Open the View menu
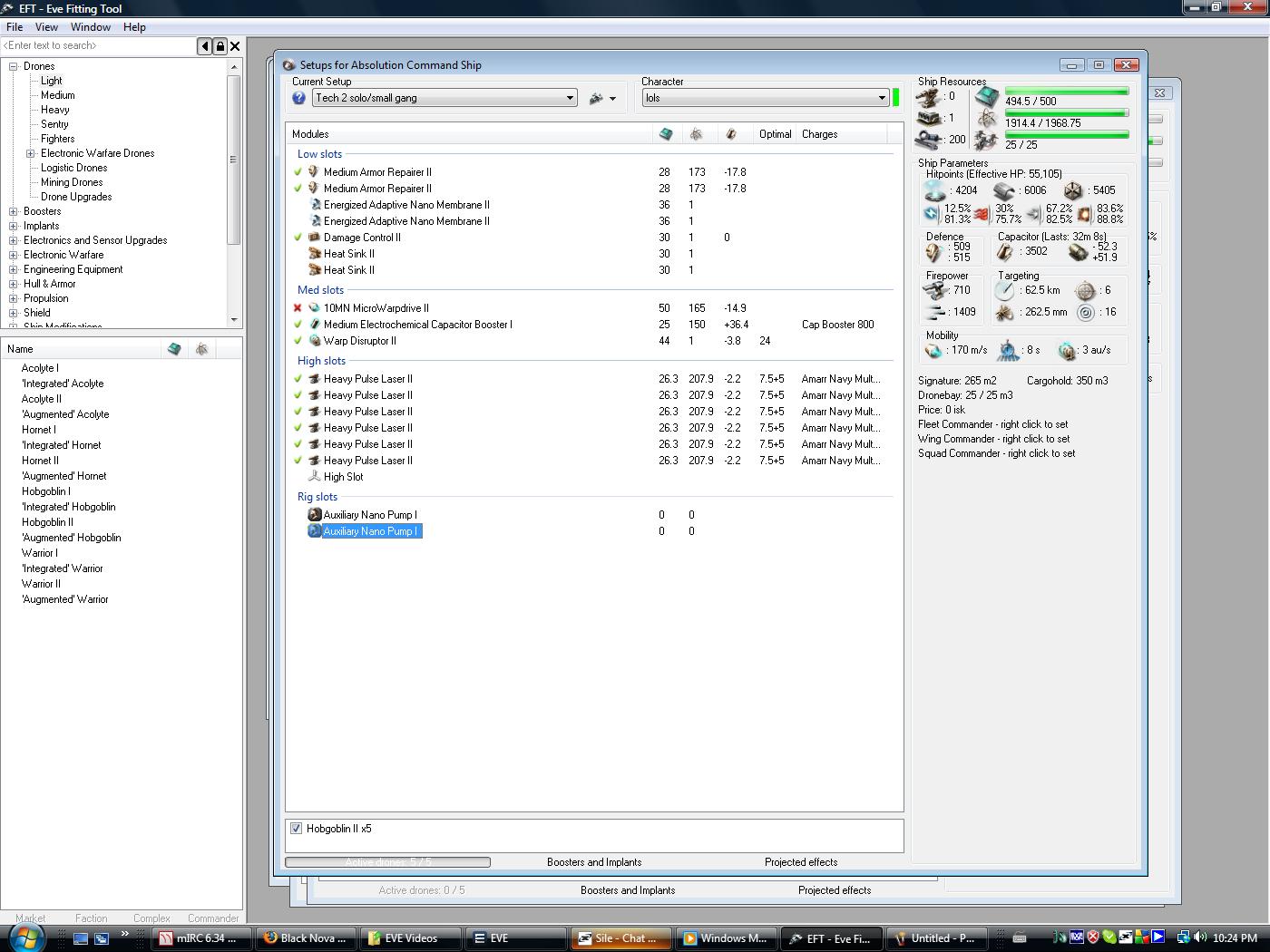The image size is (1270, 952). point(46,27)
